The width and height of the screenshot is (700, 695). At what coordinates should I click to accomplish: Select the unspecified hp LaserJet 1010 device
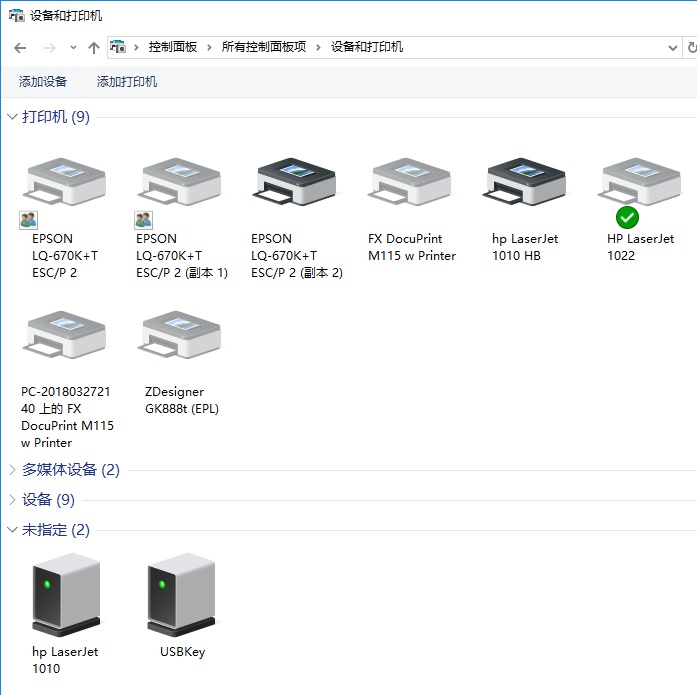[66, 595]
